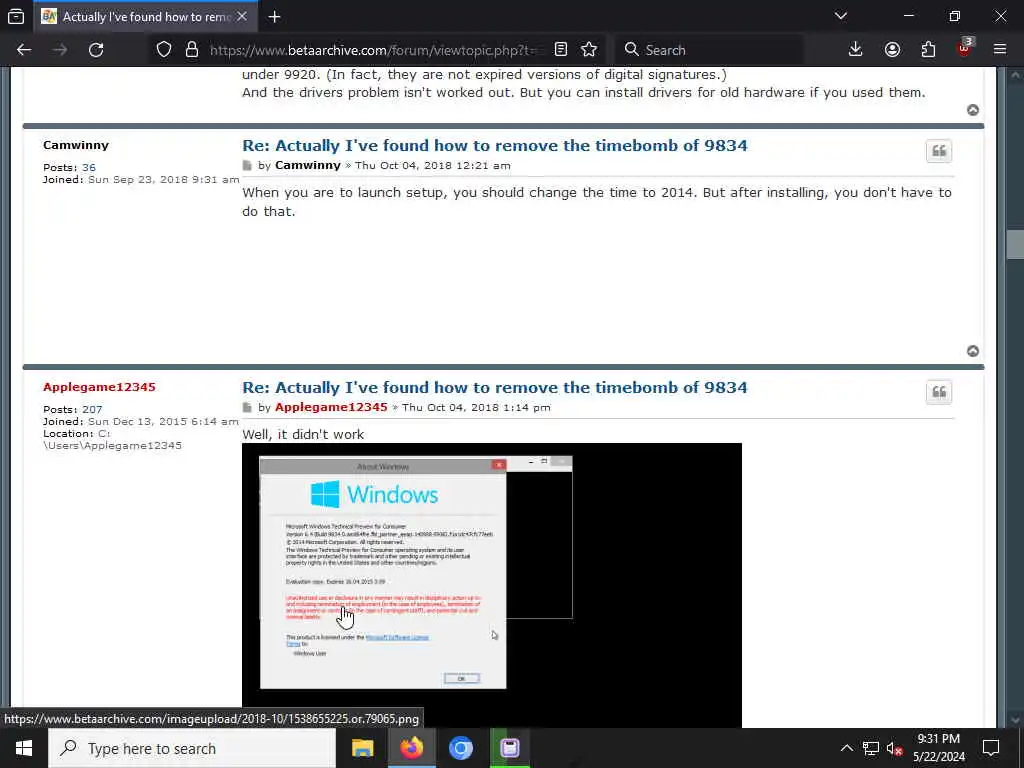Jump to top from Camwinny post's arrow icon
1024x768 pixels.
point(973,351)
